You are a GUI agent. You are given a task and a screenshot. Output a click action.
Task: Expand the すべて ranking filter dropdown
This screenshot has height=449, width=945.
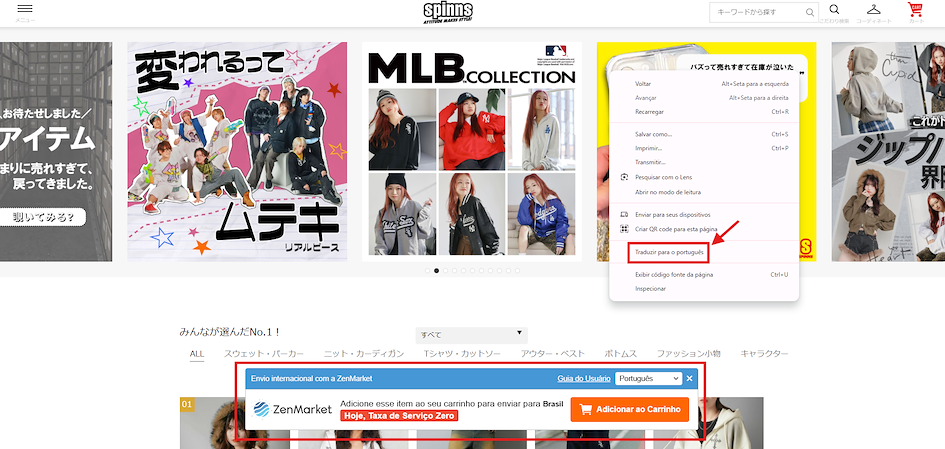(471, 335)
